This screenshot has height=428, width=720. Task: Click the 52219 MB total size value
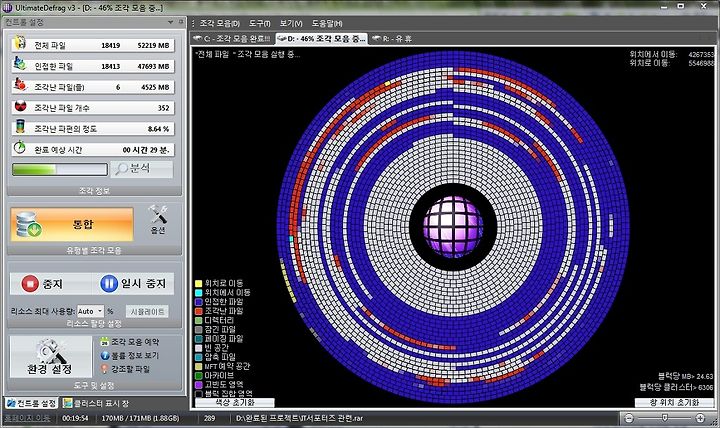[153, 45]
